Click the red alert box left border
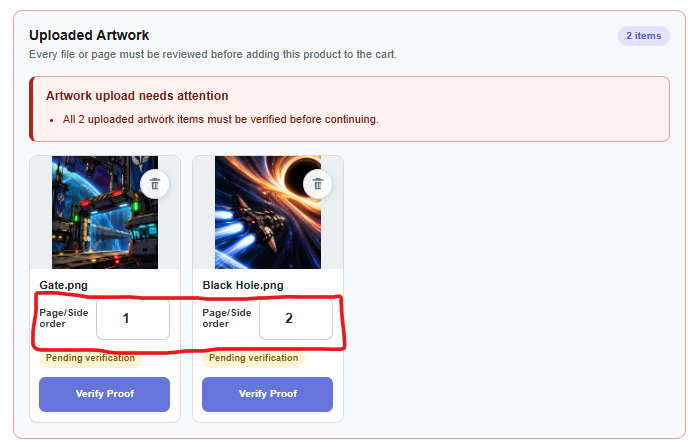This screenshot has width=697, height=447. tap(31, 109)
